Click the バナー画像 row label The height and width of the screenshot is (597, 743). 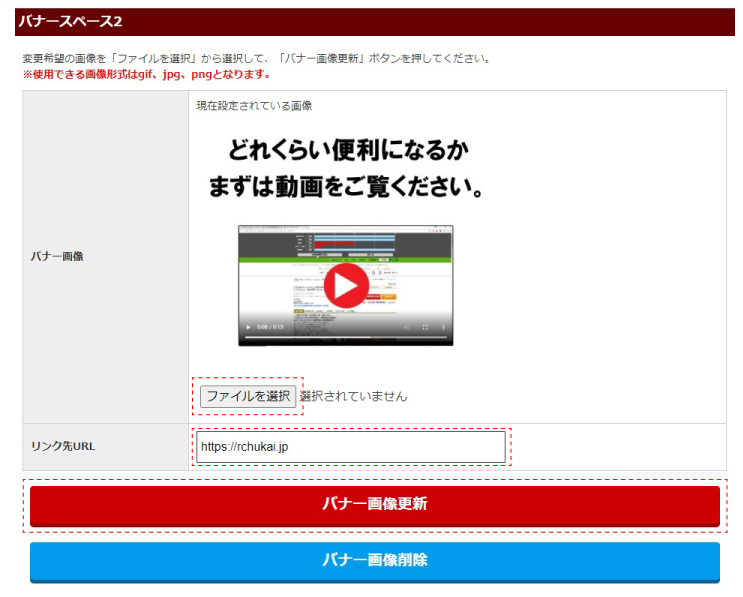click(58, 256)
